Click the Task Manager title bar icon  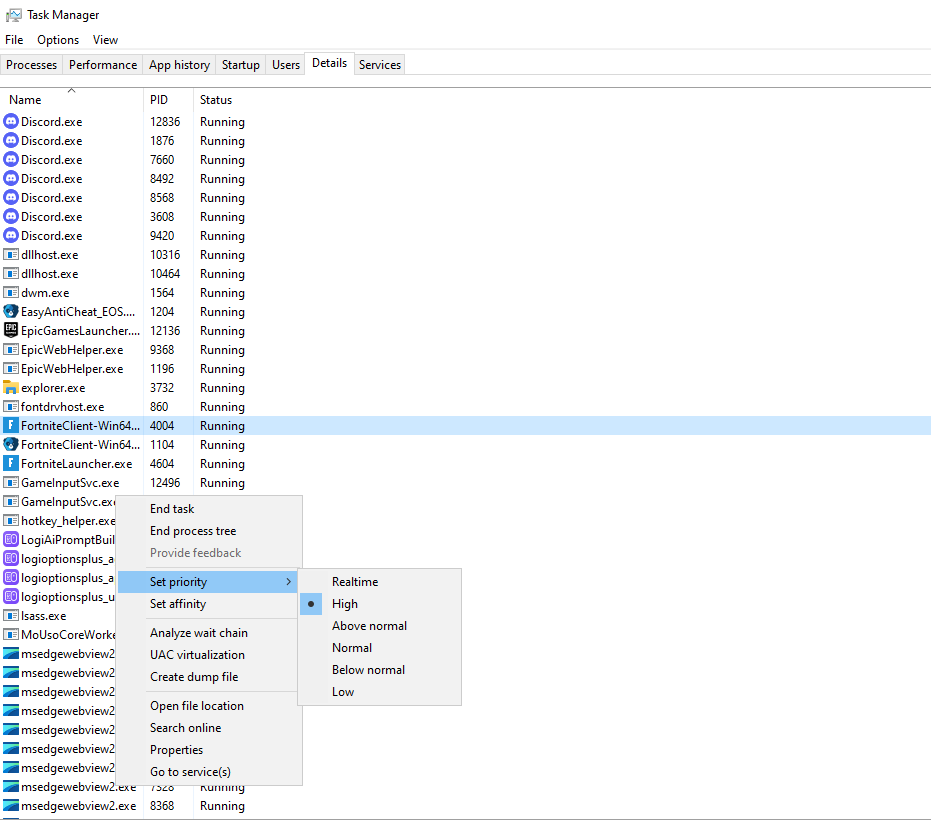14,15
